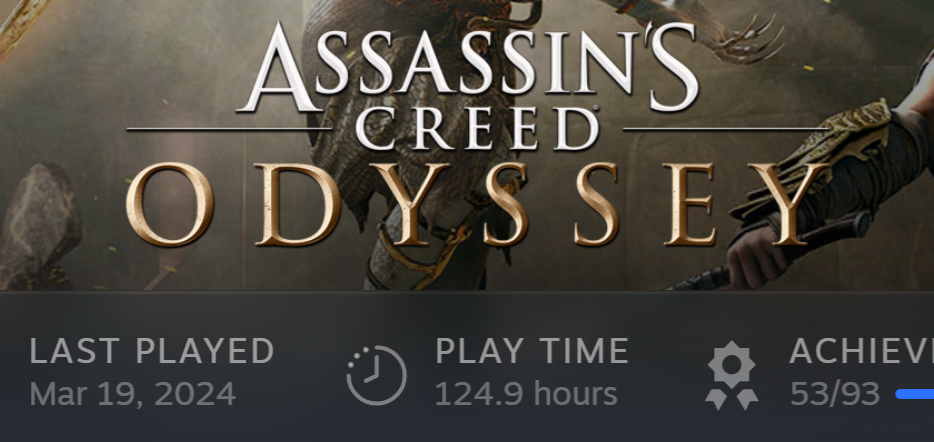Click the line left of CREED text
The image size is (934, 442).
(229, 129)
